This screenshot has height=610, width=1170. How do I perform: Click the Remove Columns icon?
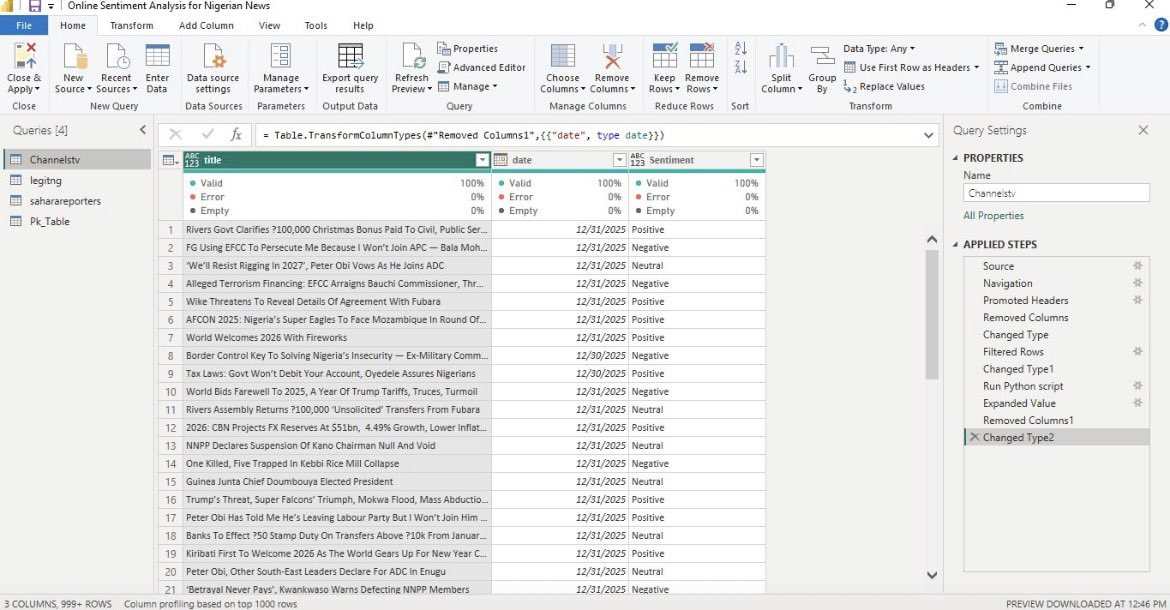(612, 56)
